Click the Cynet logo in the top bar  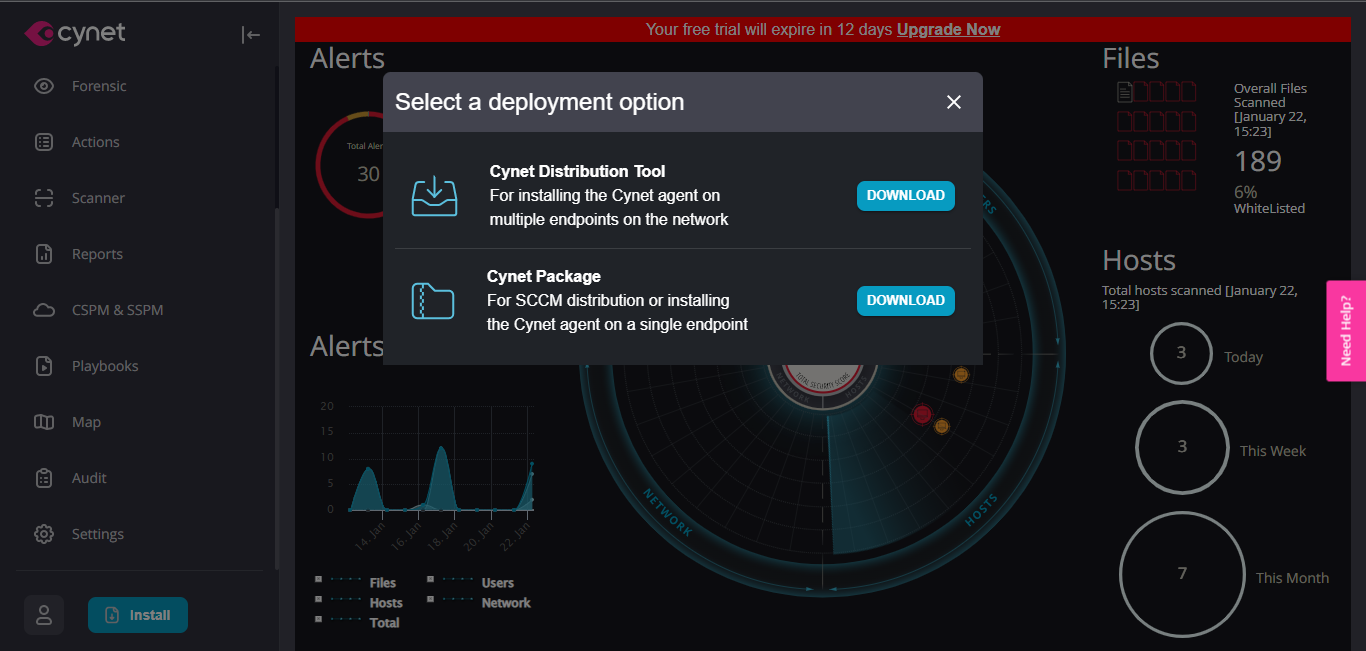(74, 33)
